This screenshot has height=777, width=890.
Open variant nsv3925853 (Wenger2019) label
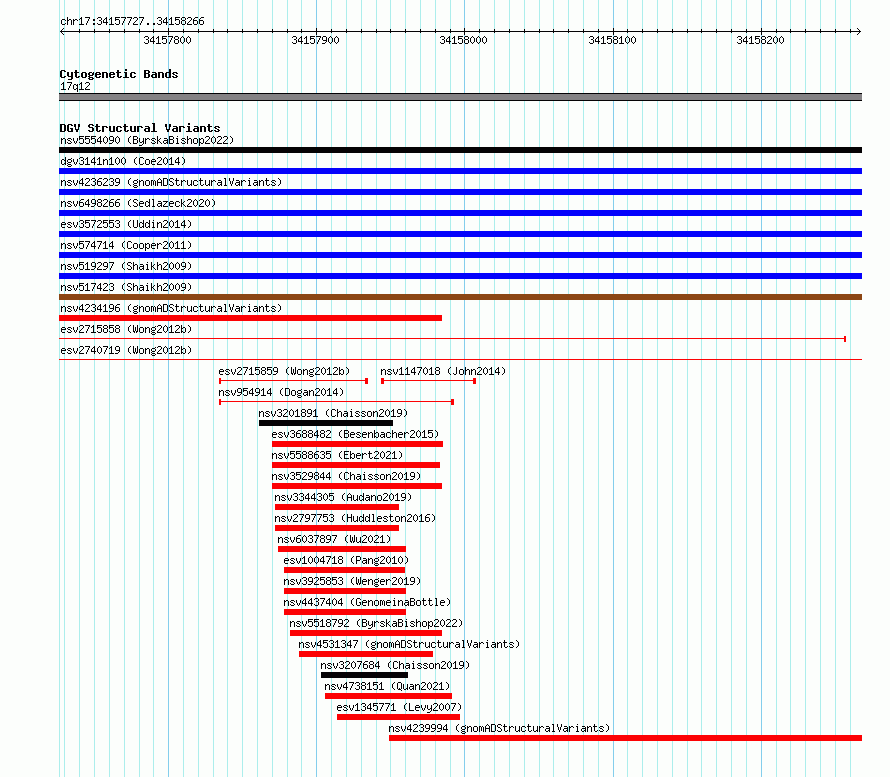[x=352, y=581]
